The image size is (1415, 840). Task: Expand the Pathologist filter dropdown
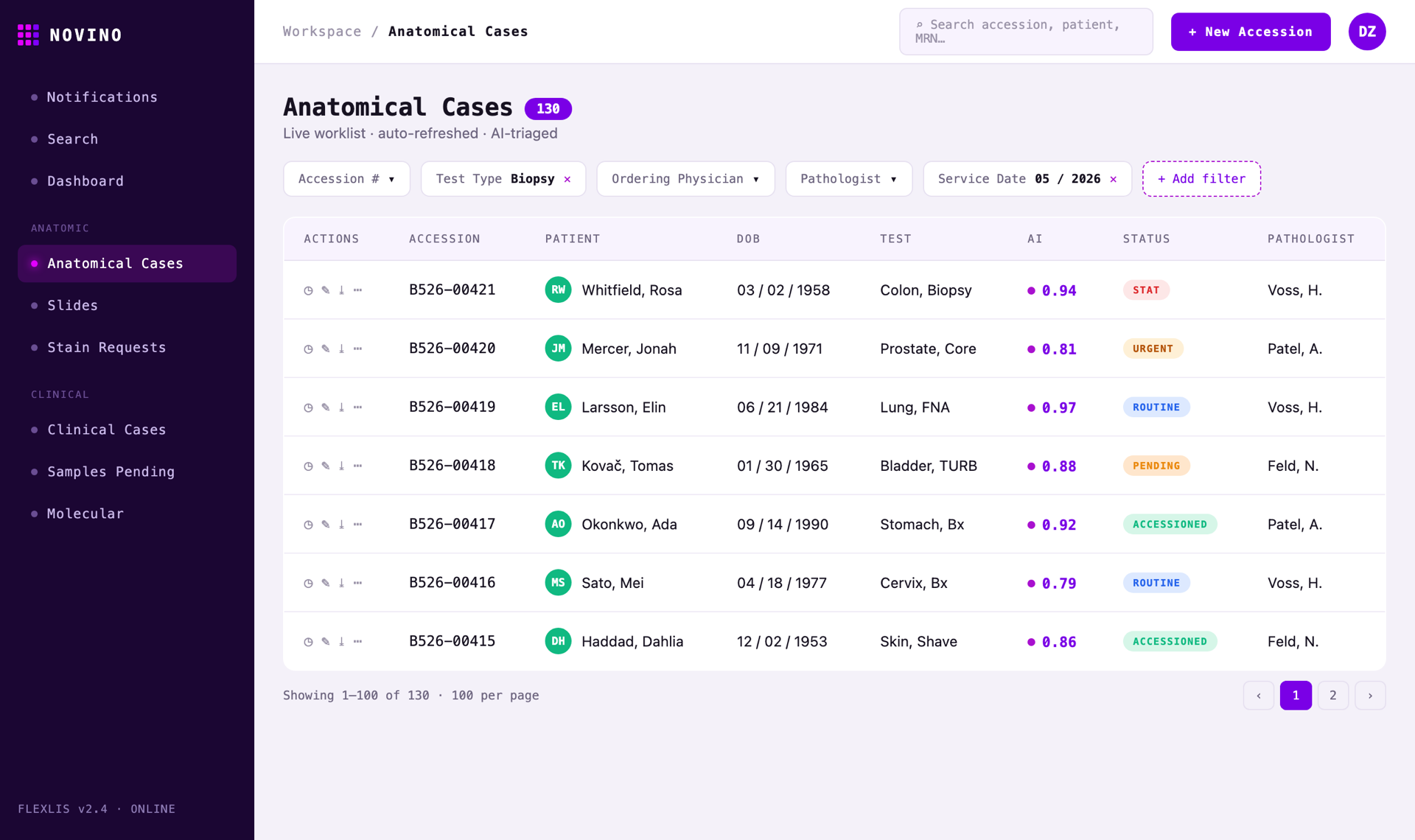(x=849, y=179)
